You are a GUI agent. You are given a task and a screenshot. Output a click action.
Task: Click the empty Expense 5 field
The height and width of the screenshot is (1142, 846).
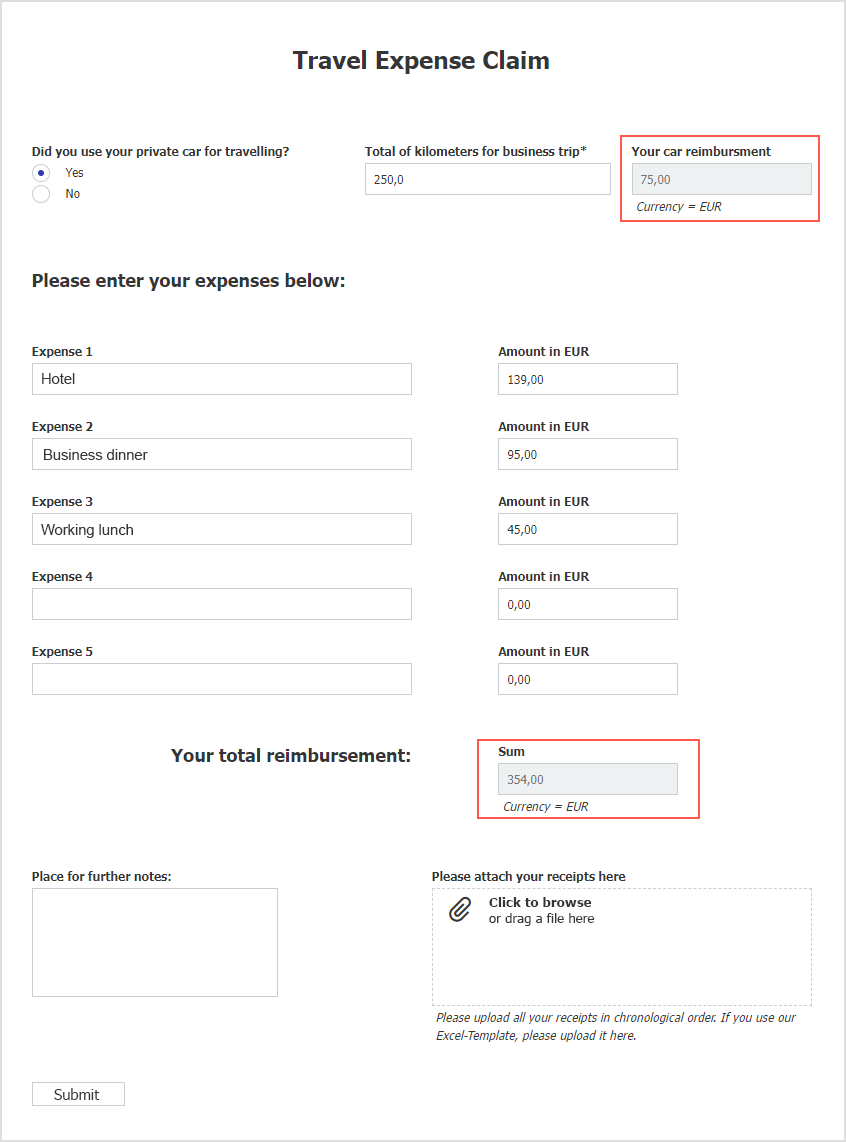tap(221, 679)
